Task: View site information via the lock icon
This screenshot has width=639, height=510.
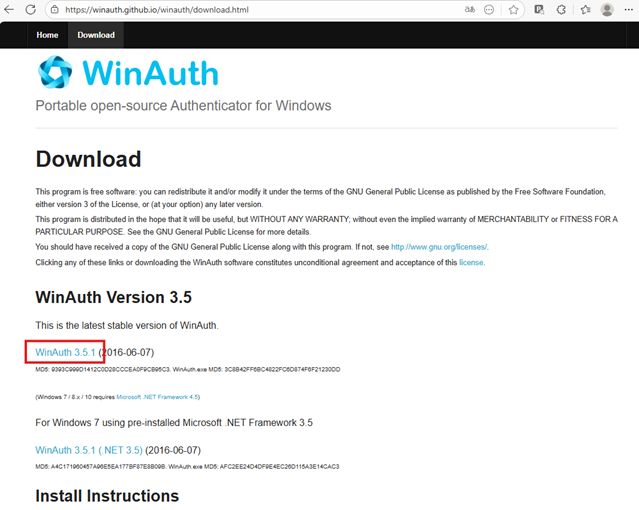Action: point(55,10)
